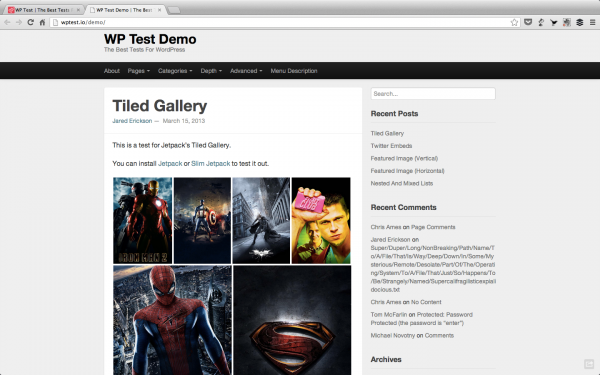Bookmark this page with the star icon
Image resolution: width=600 pixels, height=375 pixels.
click(x=514, y=22)
